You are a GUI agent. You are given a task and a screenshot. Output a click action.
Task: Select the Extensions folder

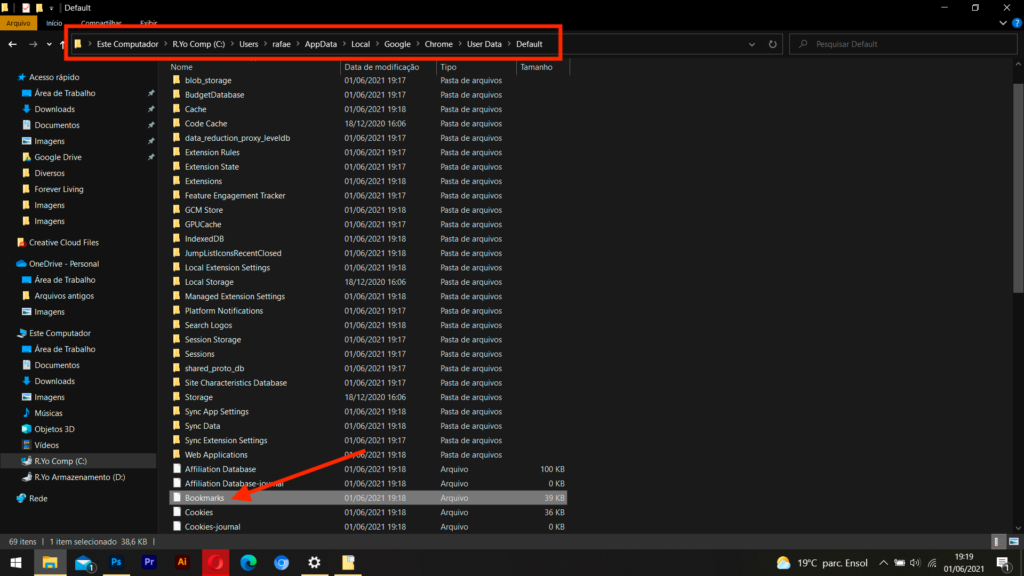[203, 181]
